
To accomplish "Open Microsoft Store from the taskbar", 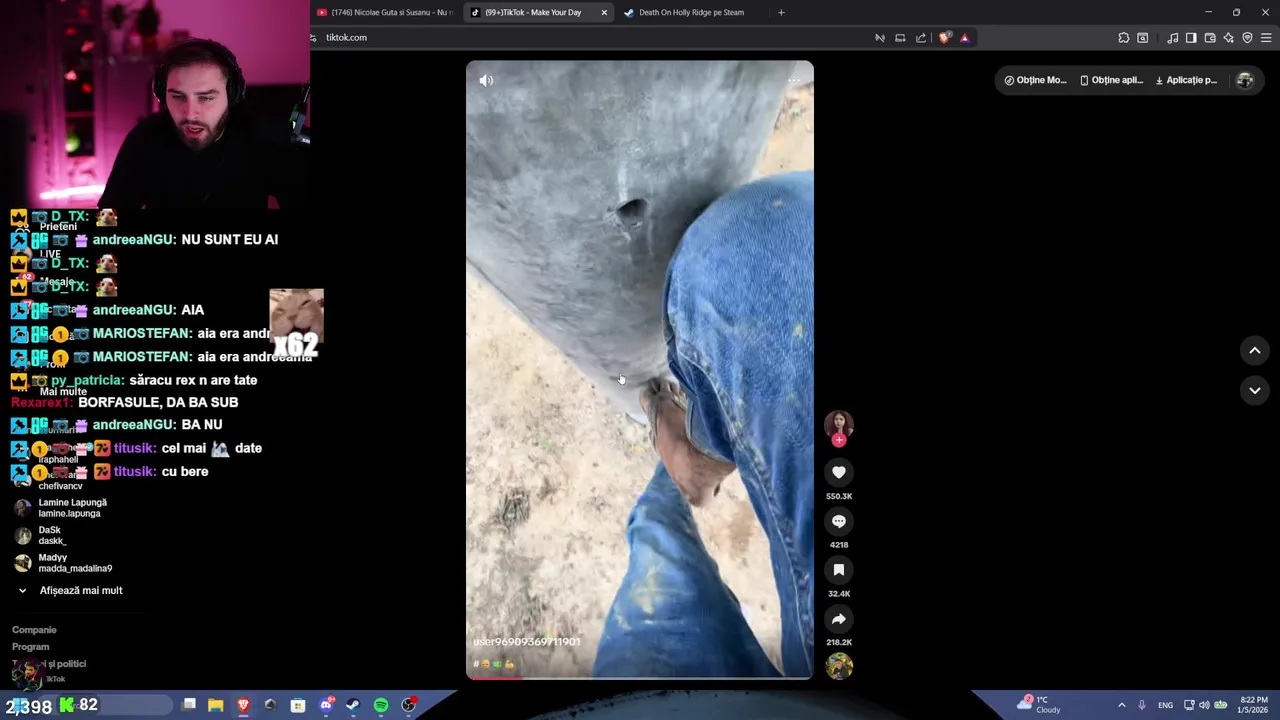I will tap(298, 705).
